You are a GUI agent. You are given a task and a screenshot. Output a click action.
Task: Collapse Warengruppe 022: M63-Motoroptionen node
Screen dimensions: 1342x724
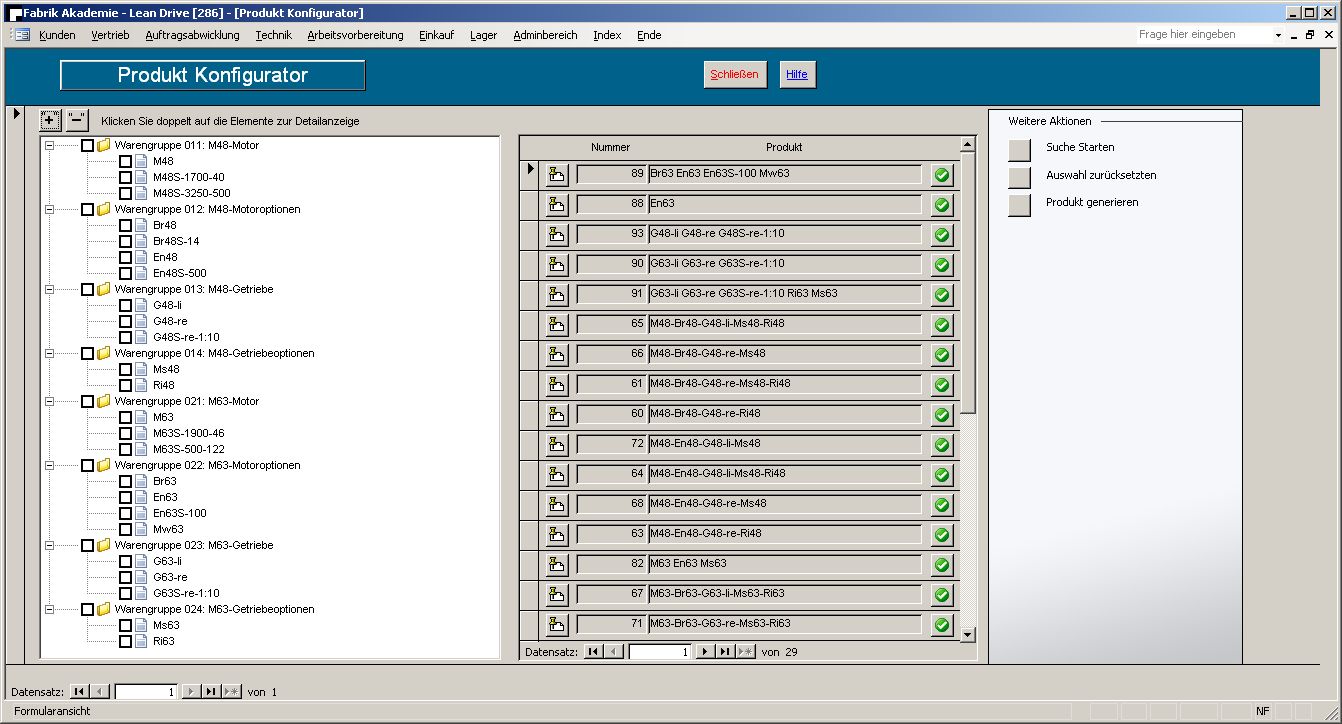pos(49,465)
